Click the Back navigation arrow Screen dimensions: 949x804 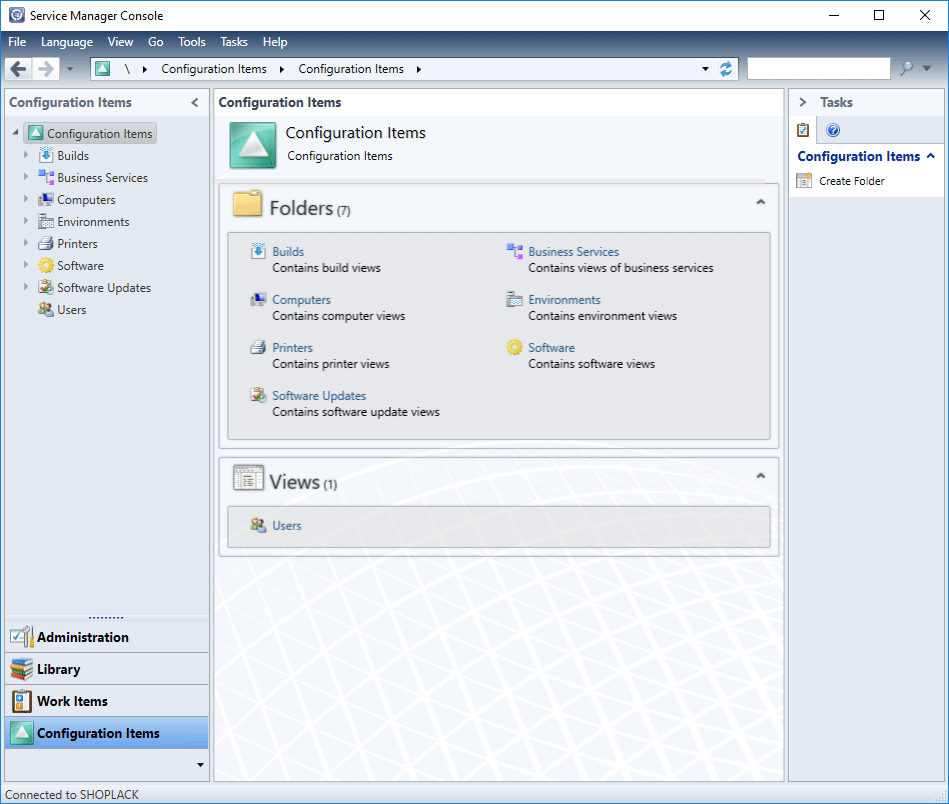point(19,69)
